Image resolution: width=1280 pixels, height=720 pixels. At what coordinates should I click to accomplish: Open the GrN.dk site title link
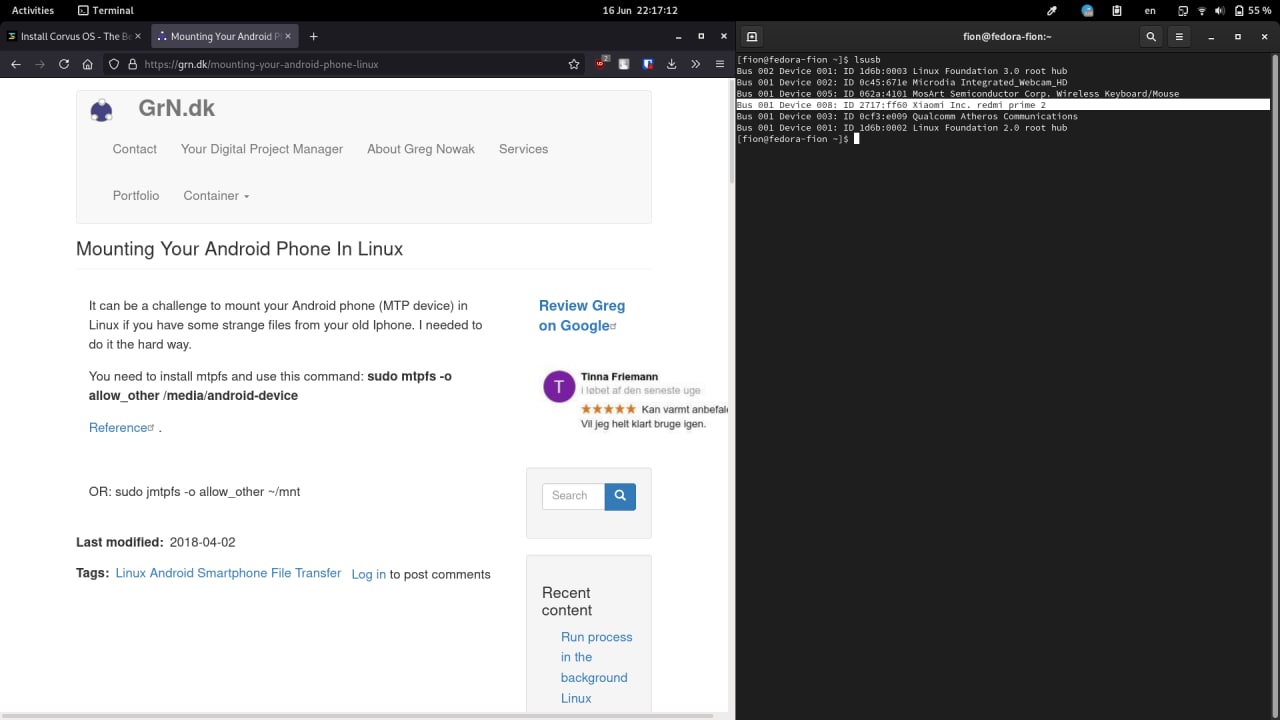click(177, 108)
